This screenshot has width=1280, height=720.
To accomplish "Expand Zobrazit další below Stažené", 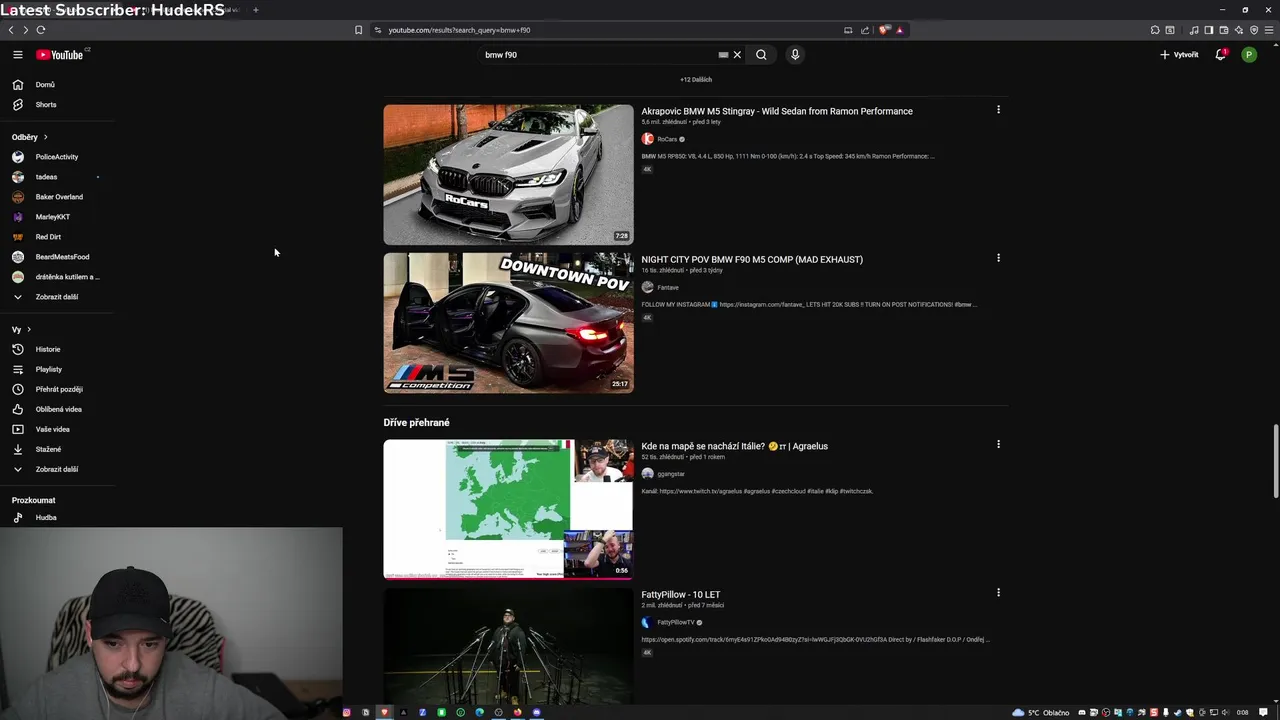I will [57, 469].
